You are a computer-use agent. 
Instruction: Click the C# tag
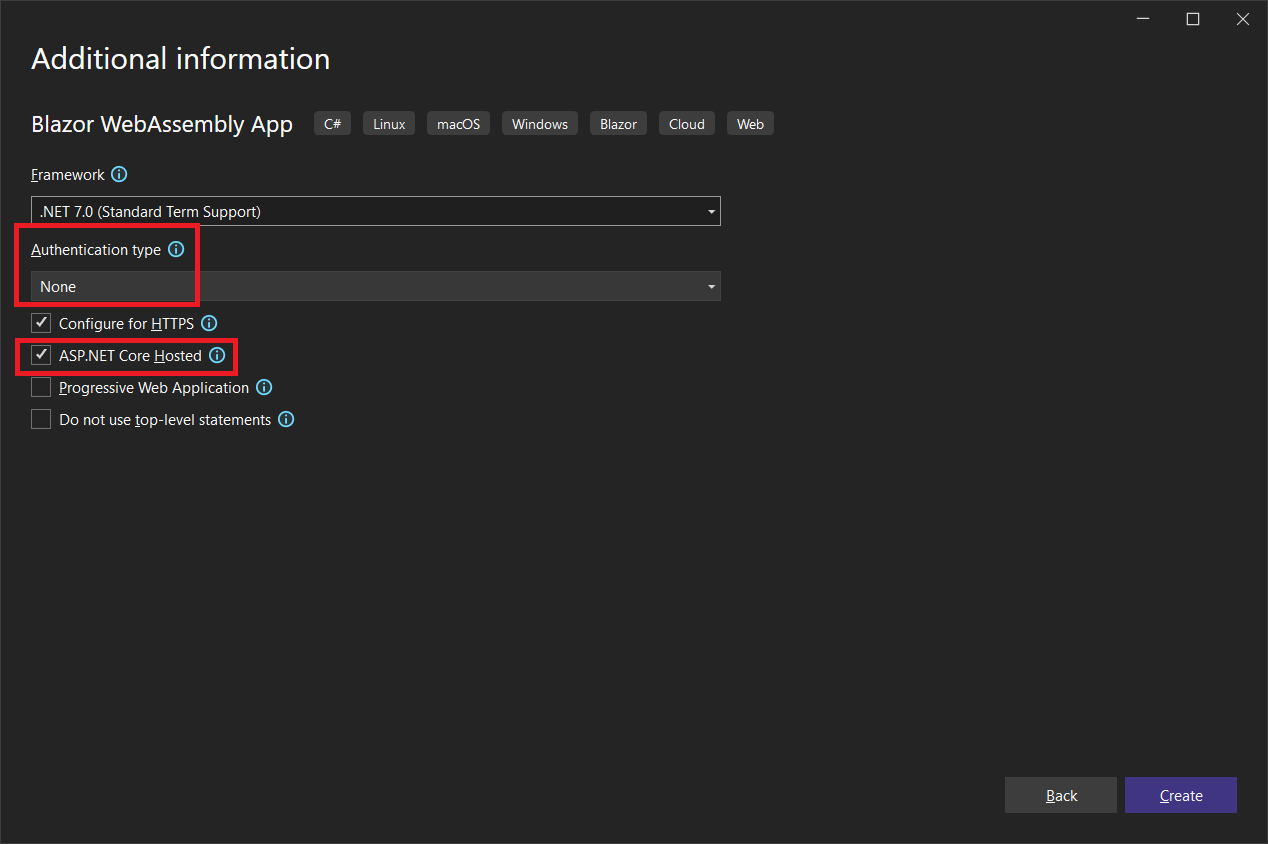333,124
